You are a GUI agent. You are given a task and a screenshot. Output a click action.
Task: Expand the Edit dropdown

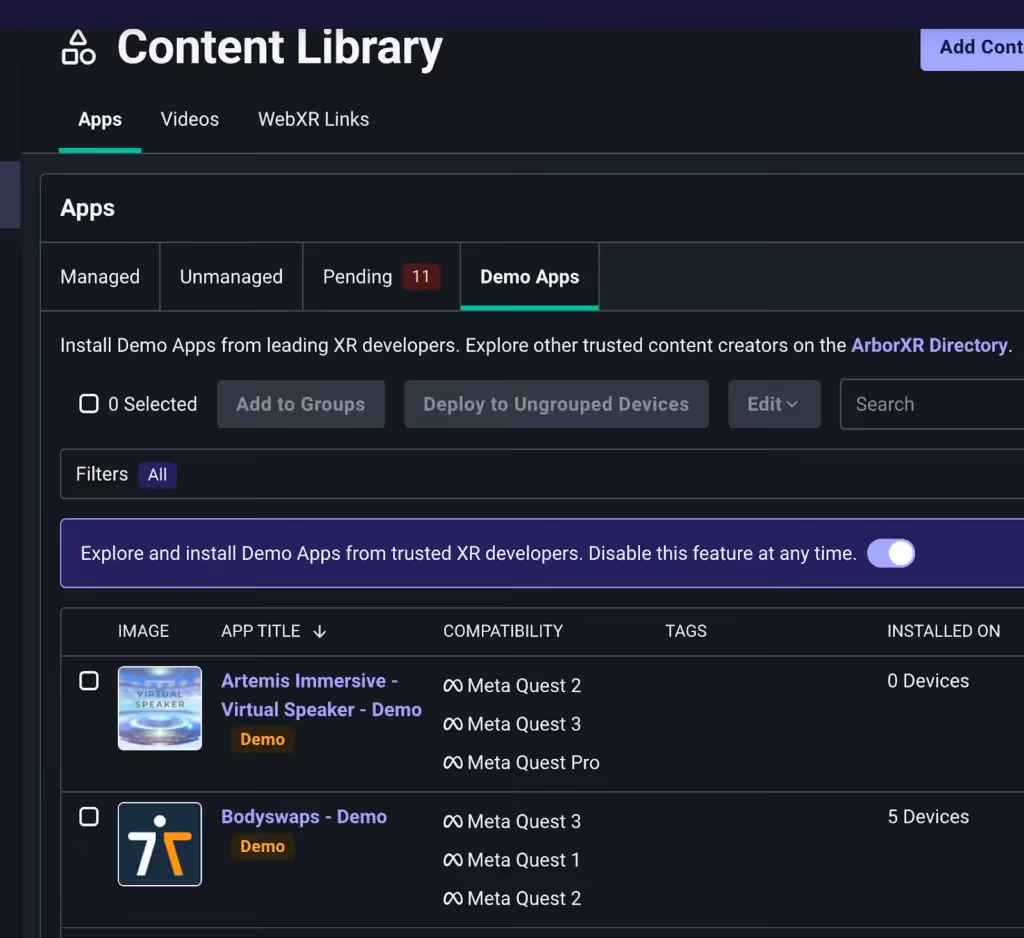point(774,404)
